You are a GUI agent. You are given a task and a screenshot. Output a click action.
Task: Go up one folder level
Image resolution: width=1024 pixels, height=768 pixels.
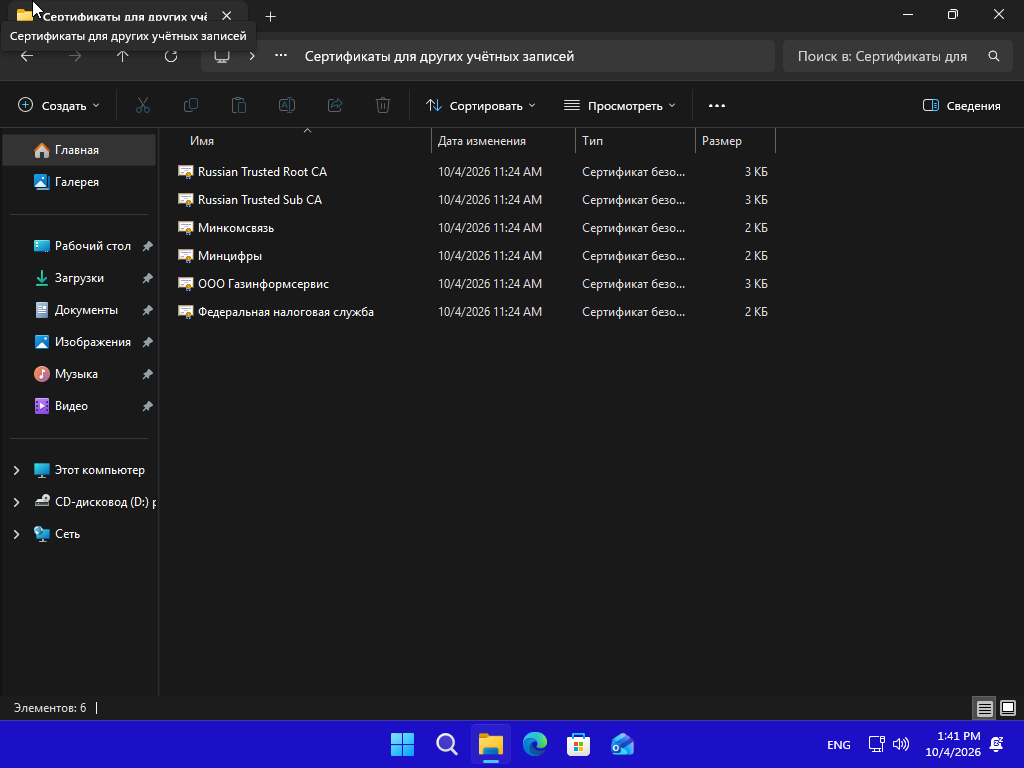pos(122,56)
